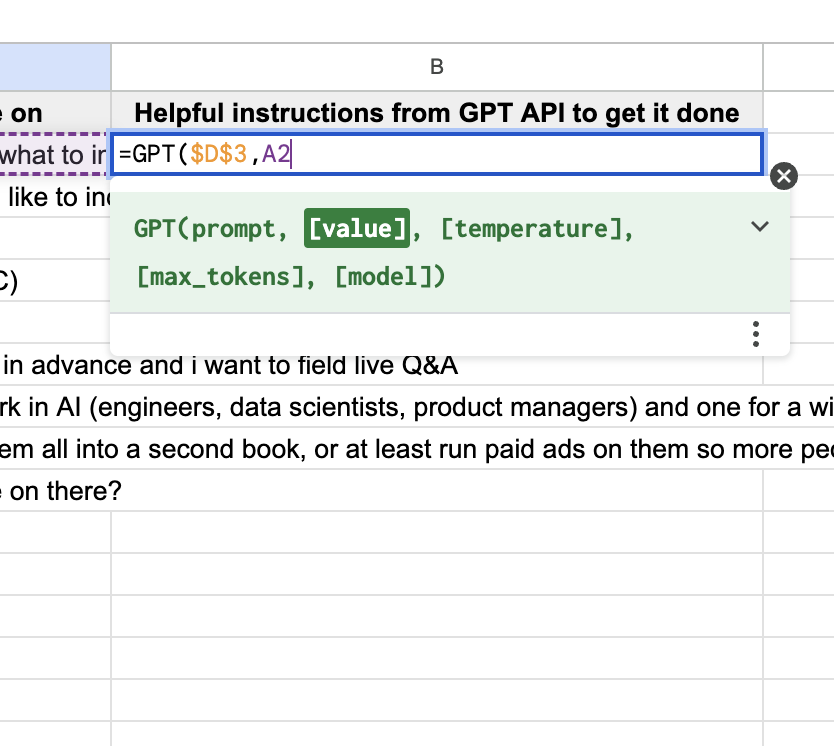Click the GPT function name in the help popup
The image size is (834, 746).
point(160,228)
